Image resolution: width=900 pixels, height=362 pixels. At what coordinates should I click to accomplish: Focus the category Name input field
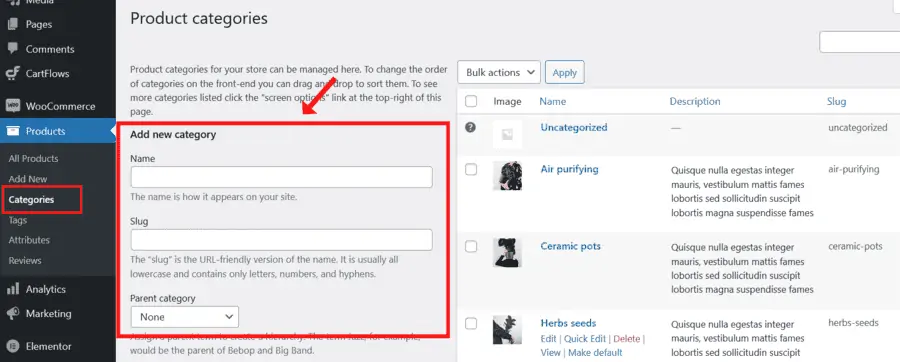(281, 177)
